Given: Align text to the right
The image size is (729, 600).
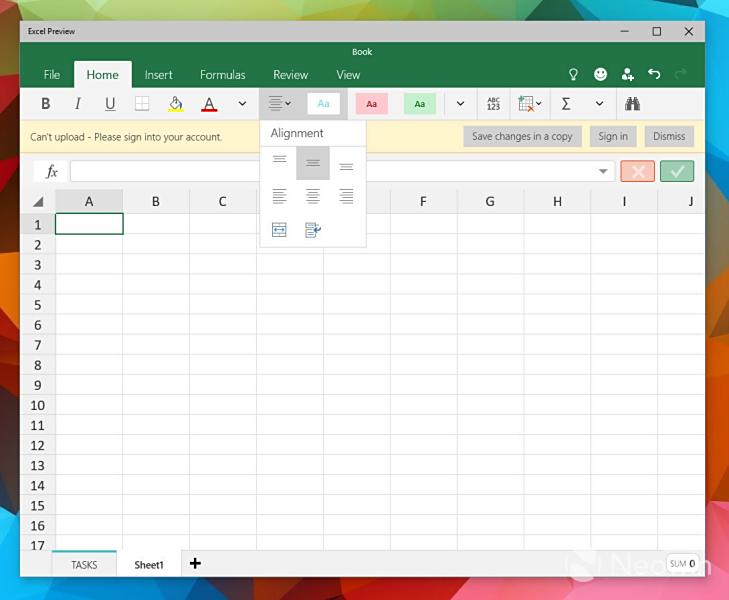Looking at the screenshot, I should pos(346,196).
